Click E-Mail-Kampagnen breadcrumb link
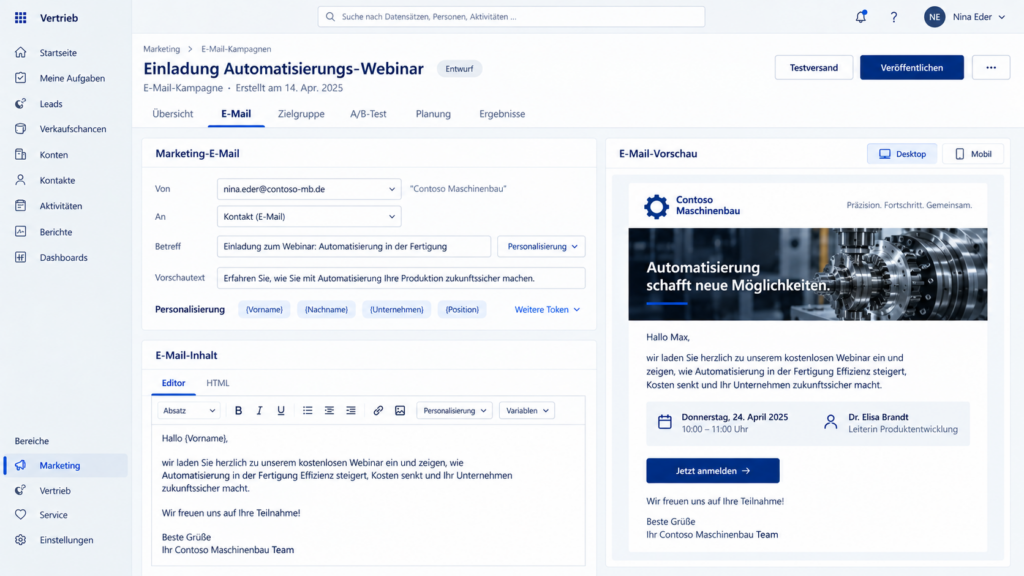The image size is (1024, 576). coord(236,49)
